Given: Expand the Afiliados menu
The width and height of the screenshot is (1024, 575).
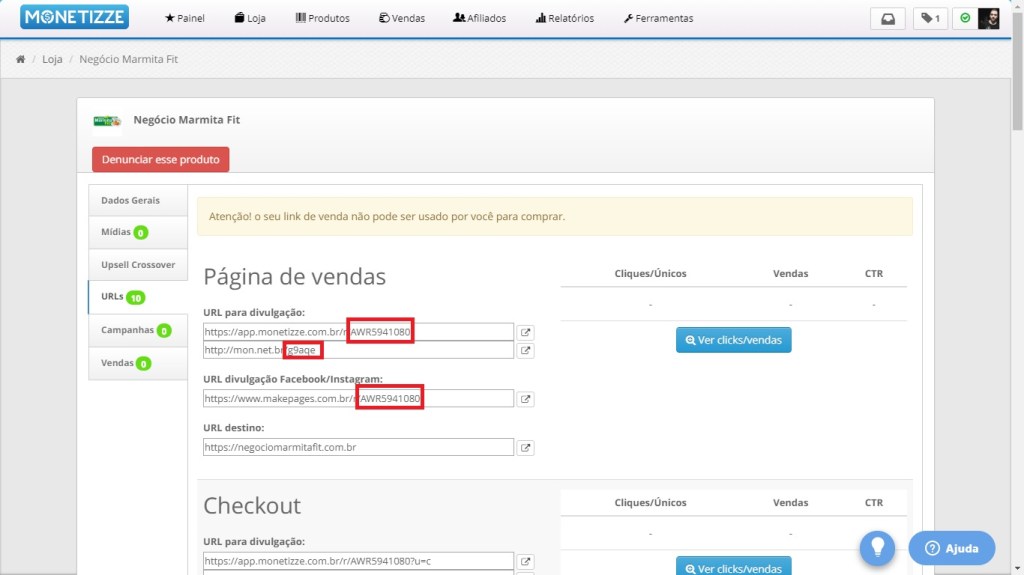Looking at the screenshot, I should coord(479,18).
